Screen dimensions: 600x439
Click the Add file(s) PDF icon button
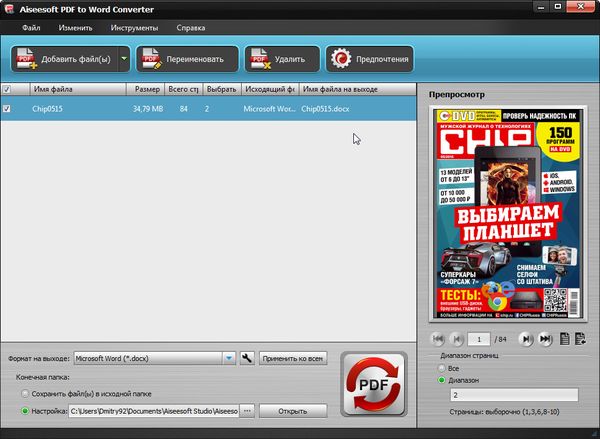64,59
